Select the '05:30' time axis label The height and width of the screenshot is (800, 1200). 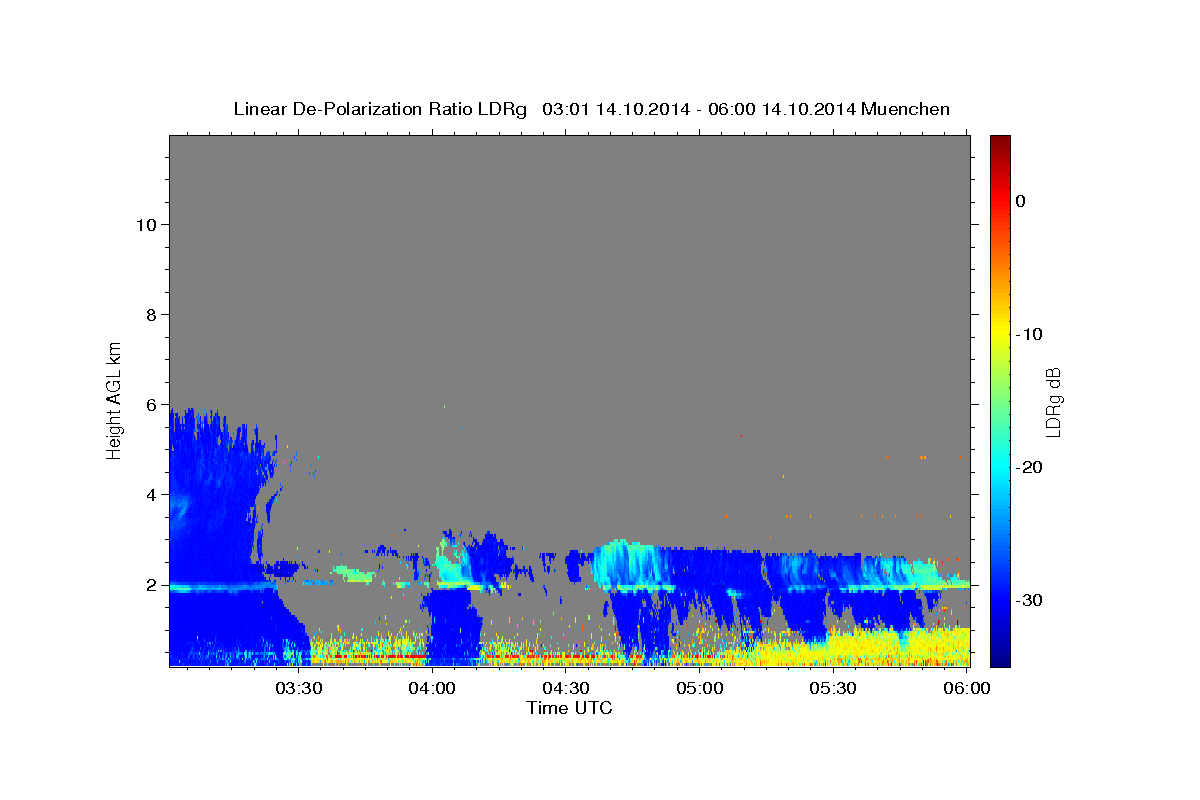tap(833, 688)
